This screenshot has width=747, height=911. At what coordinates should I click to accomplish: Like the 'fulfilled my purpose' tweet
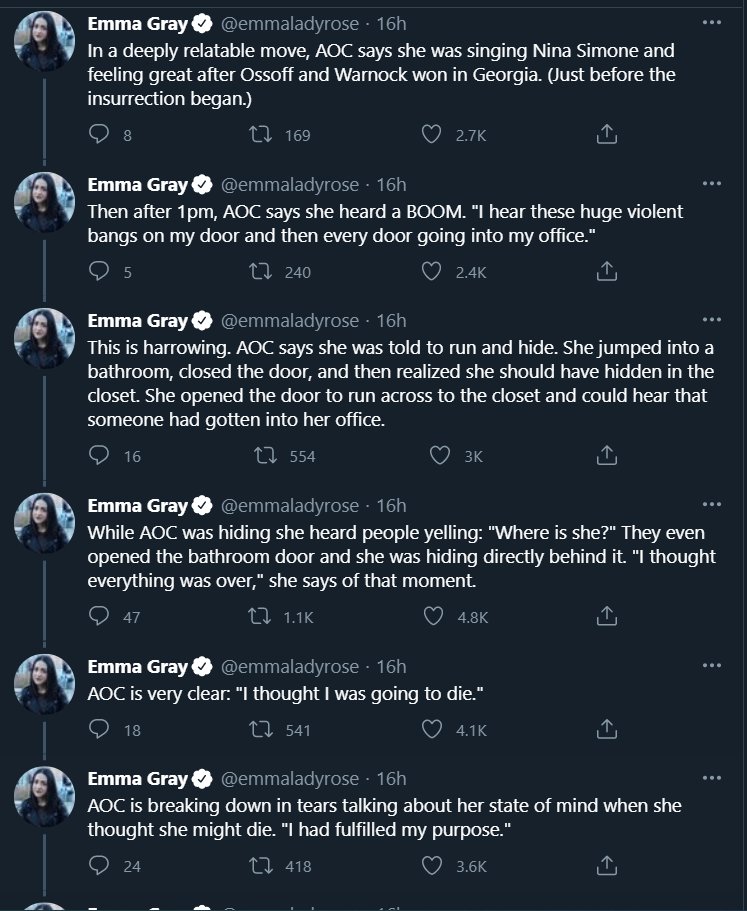[x=432, y=866]
